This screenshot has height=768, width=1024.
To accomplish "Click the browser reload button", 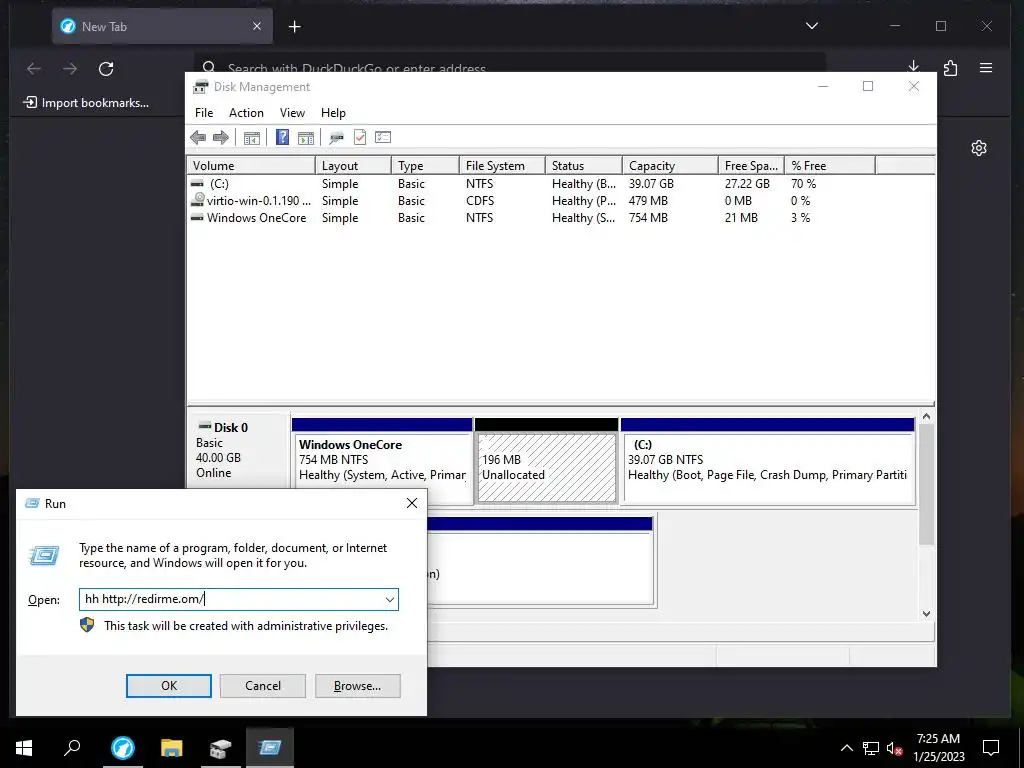I will pyautogui.click(x=106, y=69).
